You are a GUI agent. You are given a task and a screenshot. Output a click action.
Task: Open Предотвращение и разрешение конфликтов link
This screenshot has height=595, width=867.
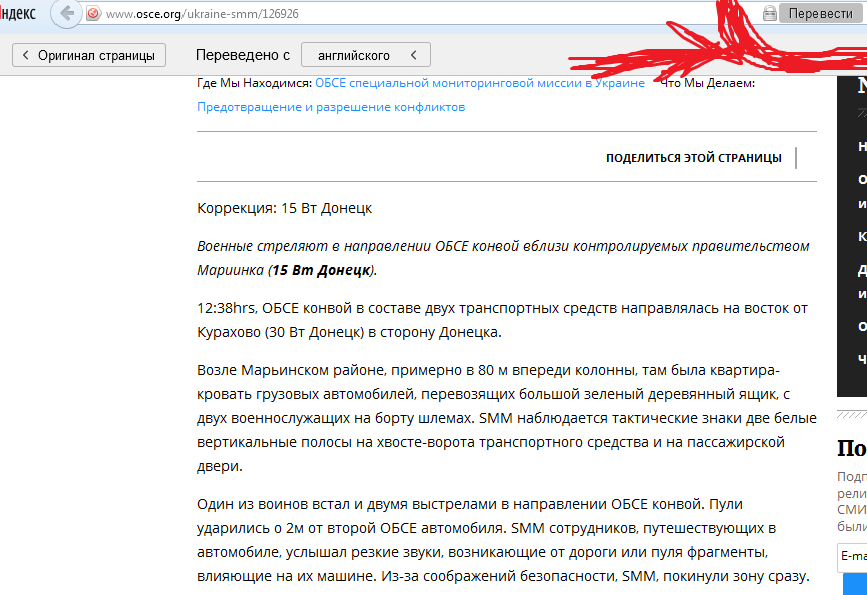point(331,106)
